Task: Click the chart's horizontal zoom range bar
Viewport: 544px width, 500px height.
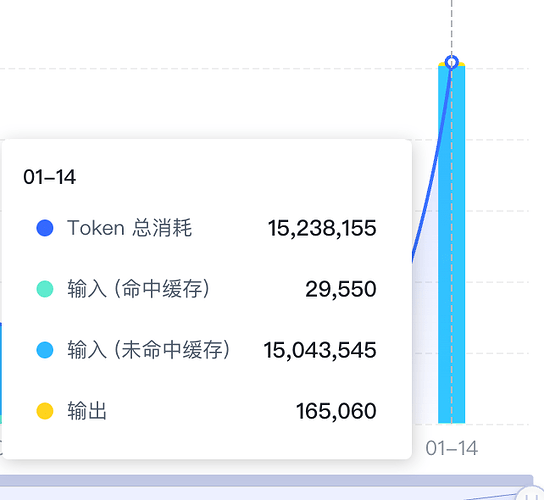Action: tap(266, 481)
